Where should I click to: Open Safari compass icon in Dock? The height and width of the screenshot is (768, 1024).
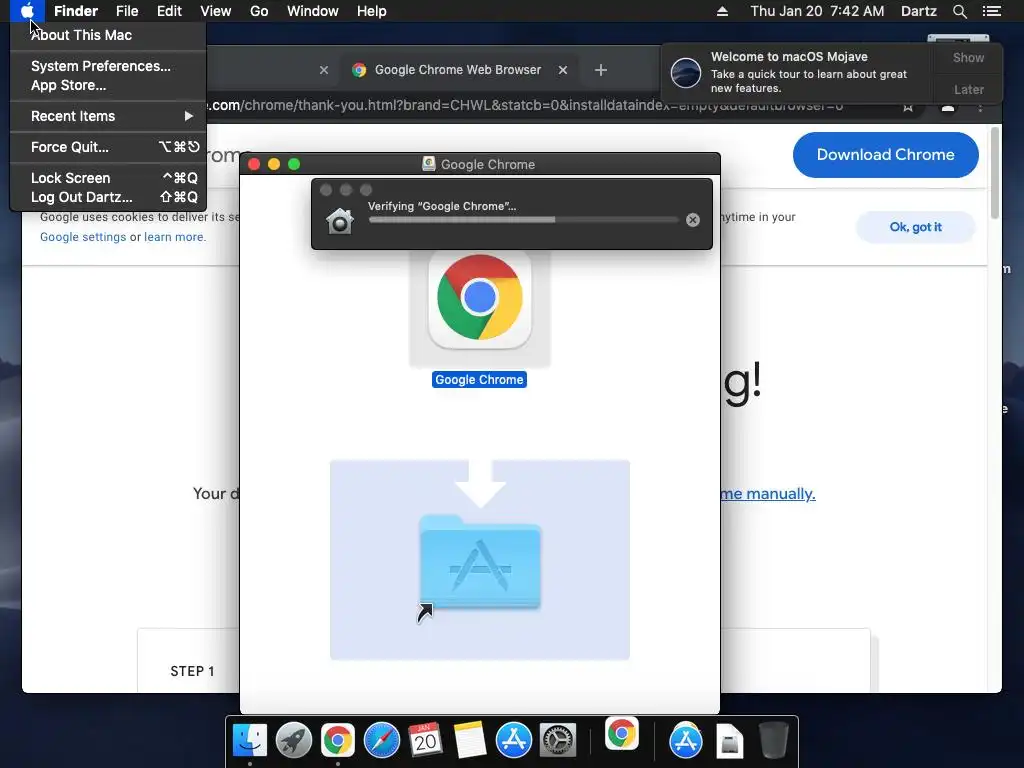(x=382, y=740)
